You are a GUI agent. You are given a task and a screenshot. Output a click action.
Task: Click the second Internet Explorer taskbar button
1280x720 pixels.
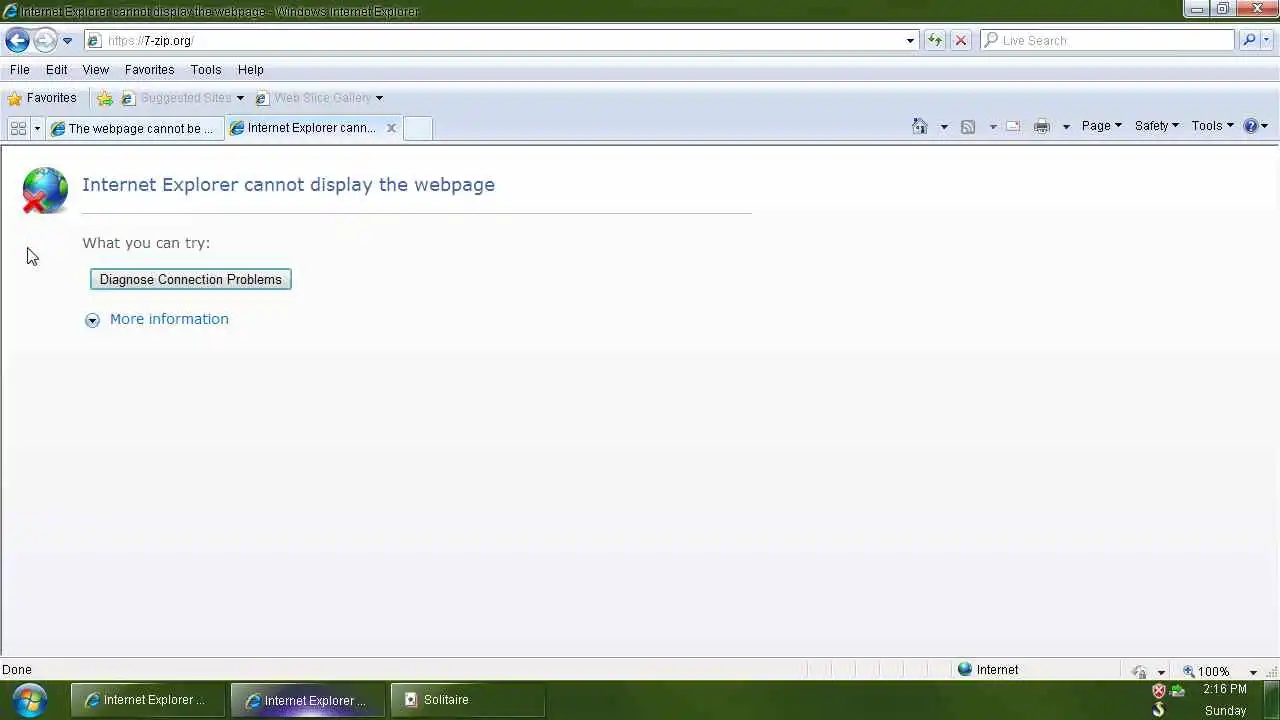(307, 700)
